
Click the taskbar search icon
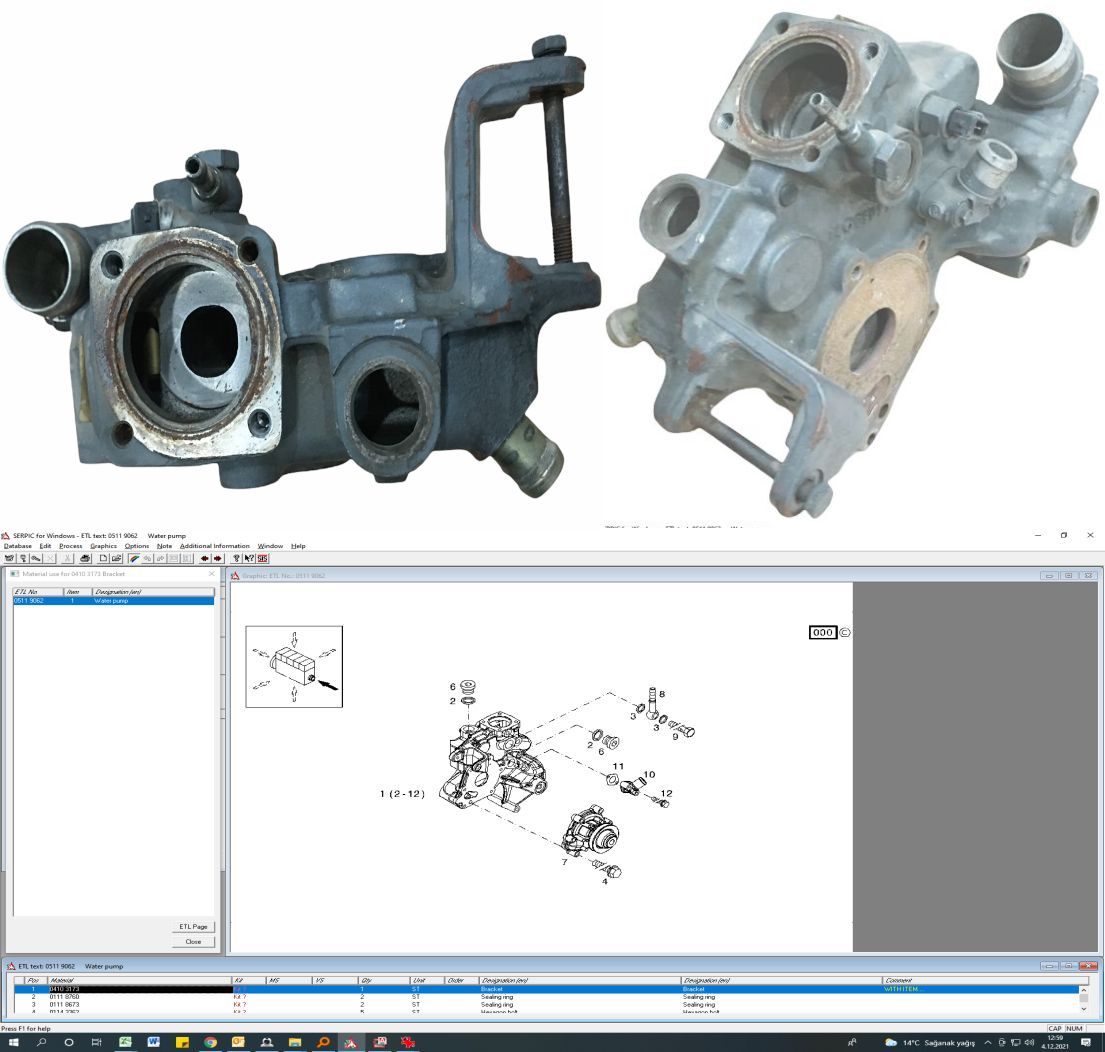(41, 1042)
